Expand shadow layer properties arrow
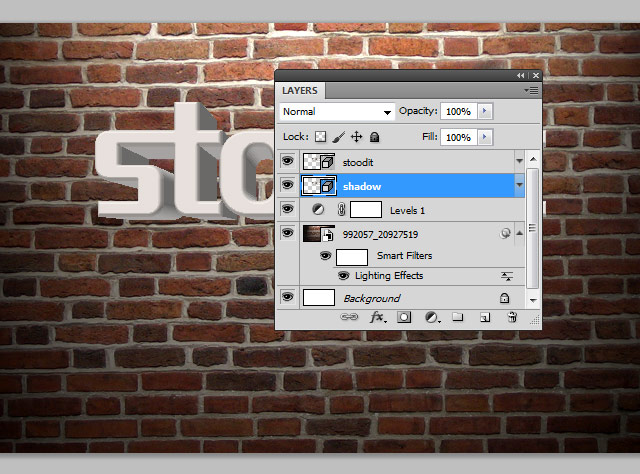This screenshot has height=474, width=640. click(x=519, y=185)
